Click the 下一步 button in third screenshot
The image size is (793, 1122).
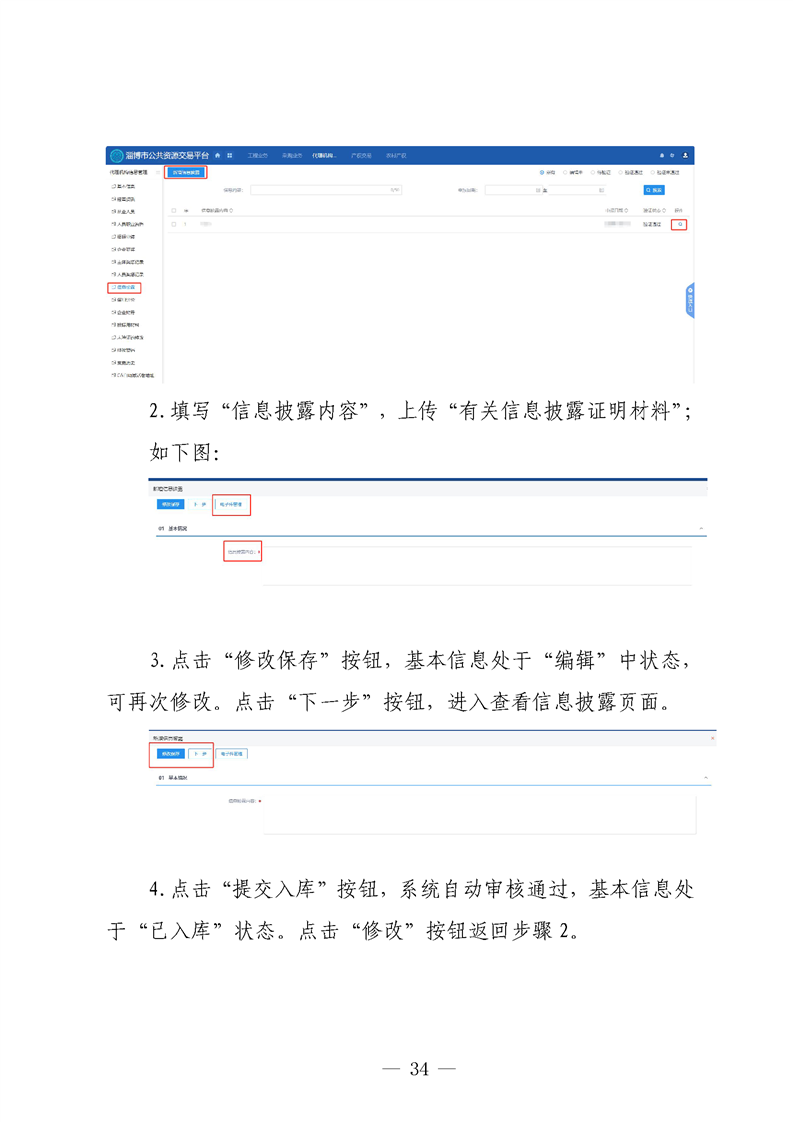200,753
